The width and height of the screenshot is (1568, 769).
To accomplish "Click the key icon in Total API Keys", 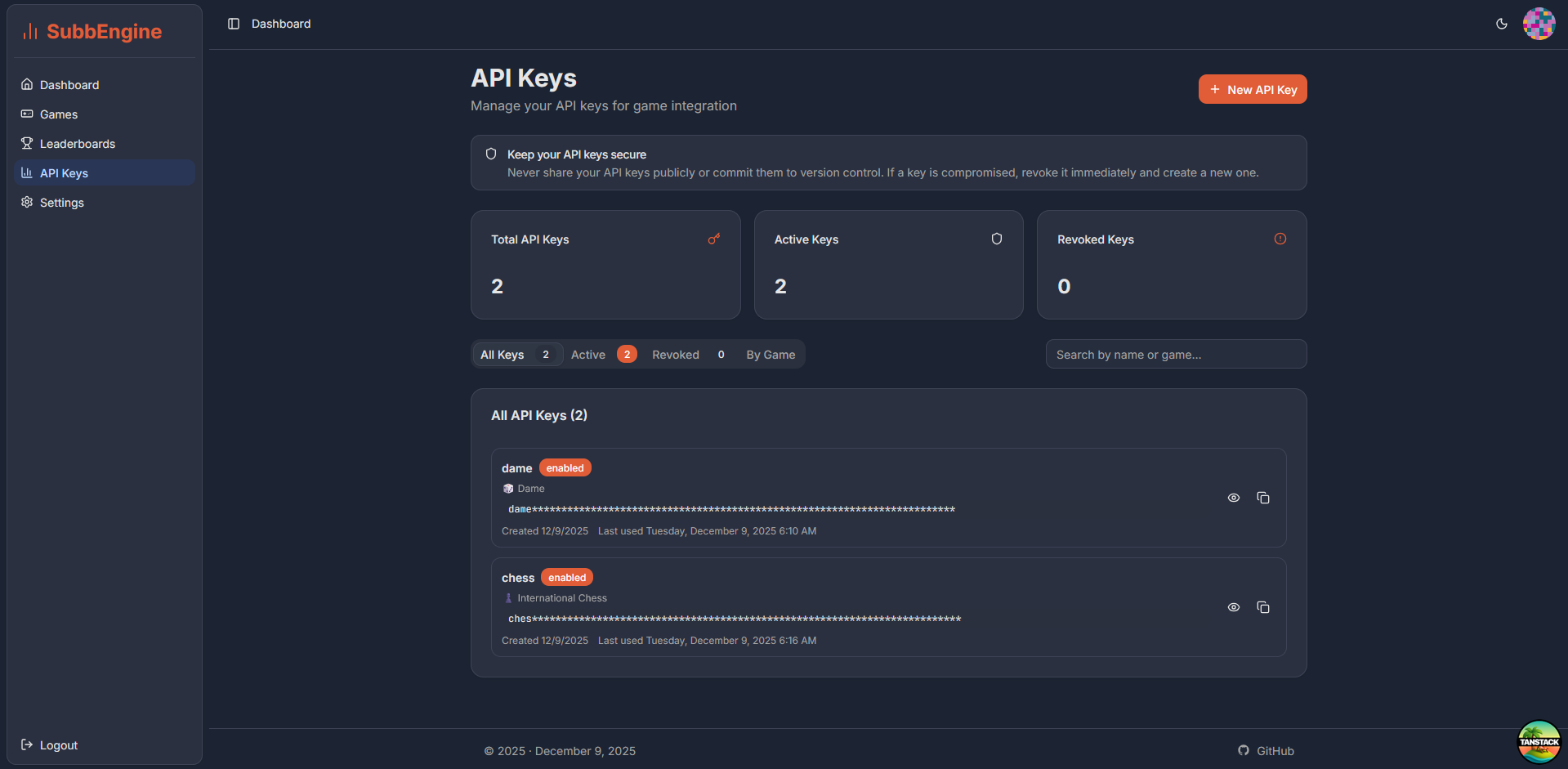I will [713, 239].
